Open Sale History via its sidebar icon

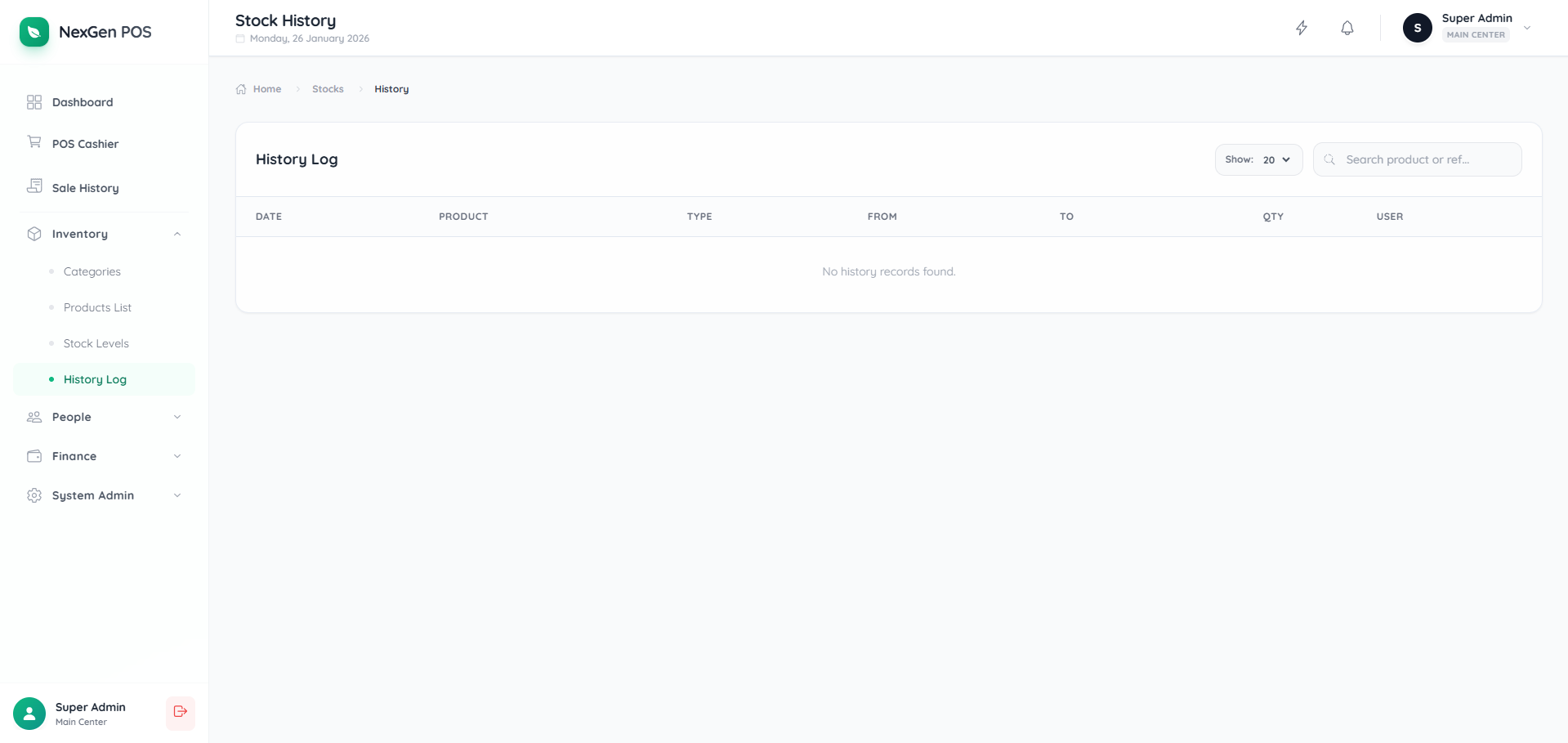click(34, 186)
